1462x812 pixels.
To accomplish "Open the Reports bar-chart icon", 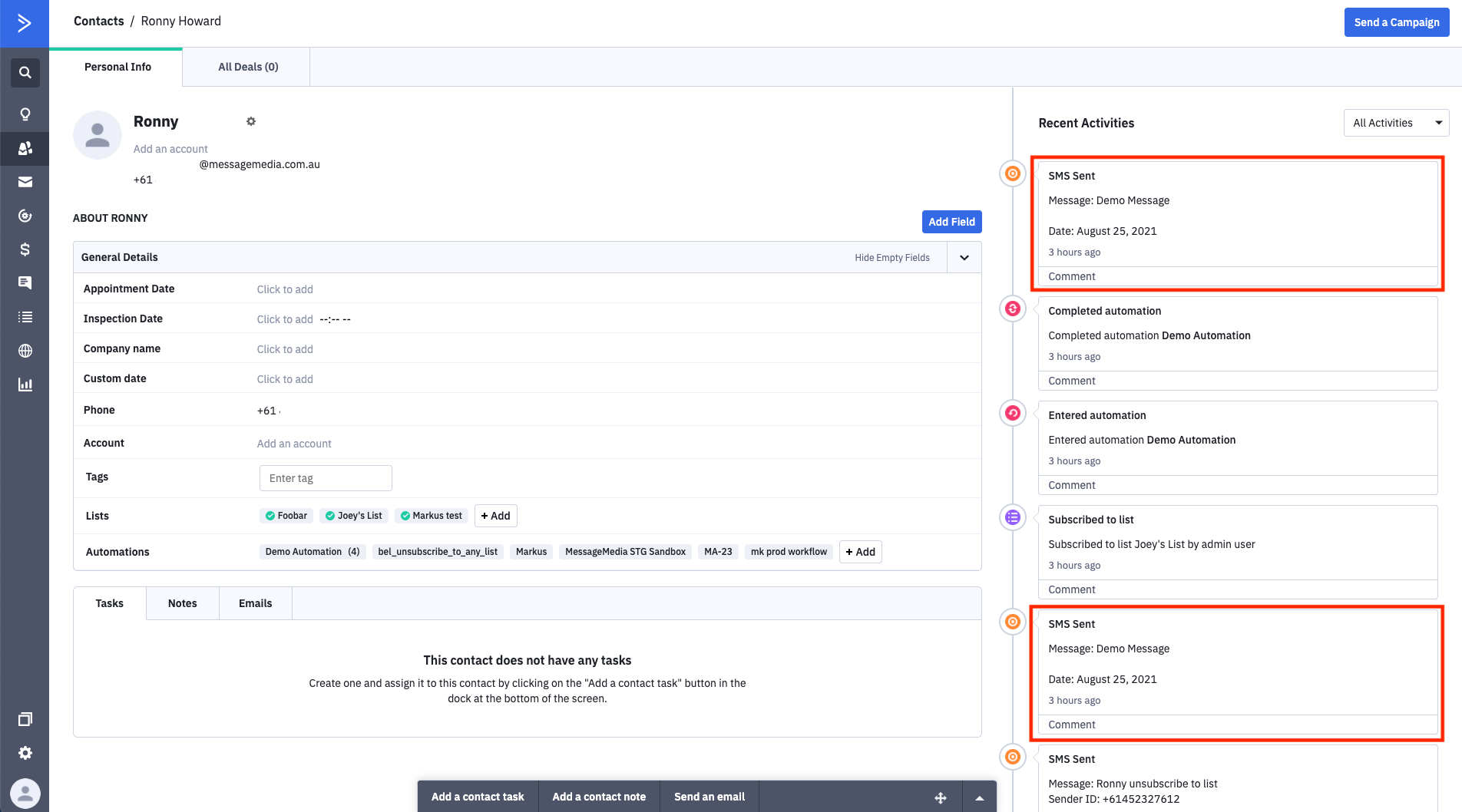I will click(24, 384).
